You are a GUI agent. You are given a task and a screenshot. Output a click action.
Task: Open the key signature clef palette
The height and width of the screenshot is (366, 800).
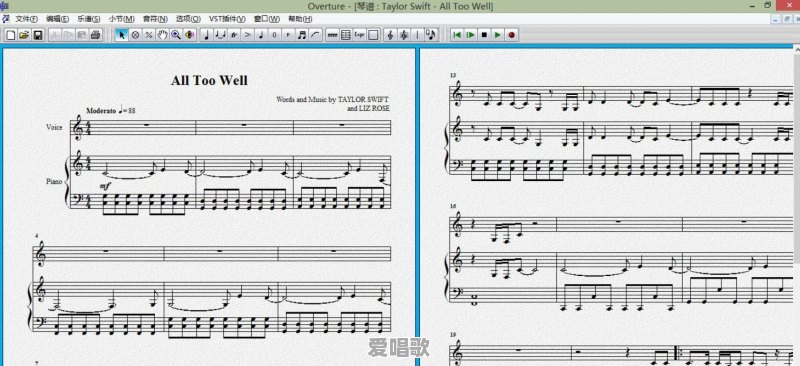coord(404,35)
